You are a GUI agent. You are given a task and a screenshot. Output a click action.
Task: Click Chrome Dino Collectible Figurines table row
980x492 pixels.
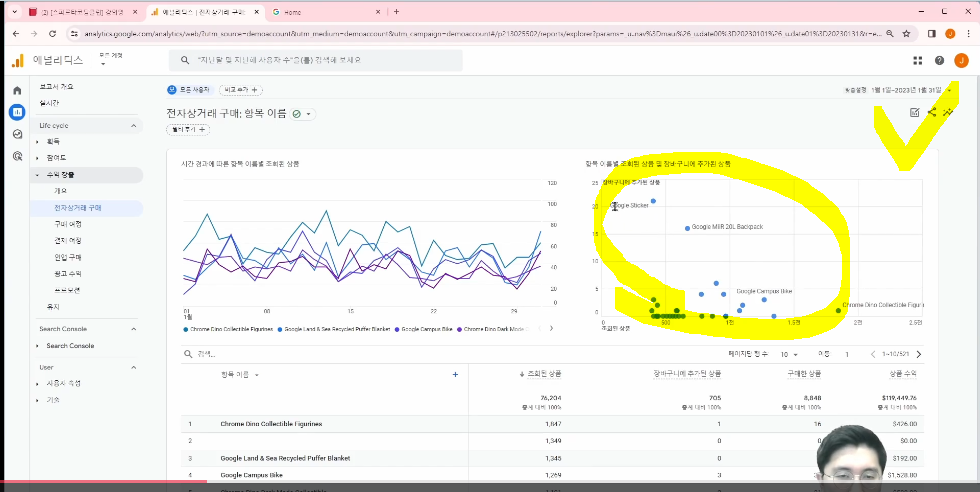click(552, 424)
